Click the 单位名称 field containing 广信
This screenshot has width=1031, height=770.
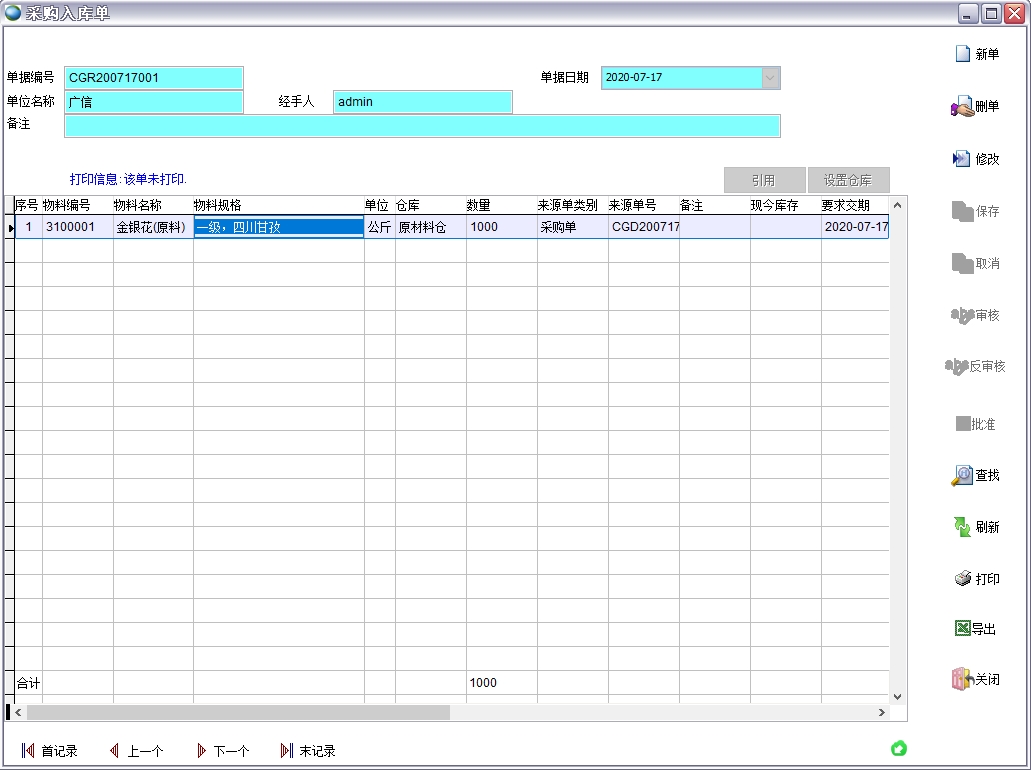pos(154,102)
